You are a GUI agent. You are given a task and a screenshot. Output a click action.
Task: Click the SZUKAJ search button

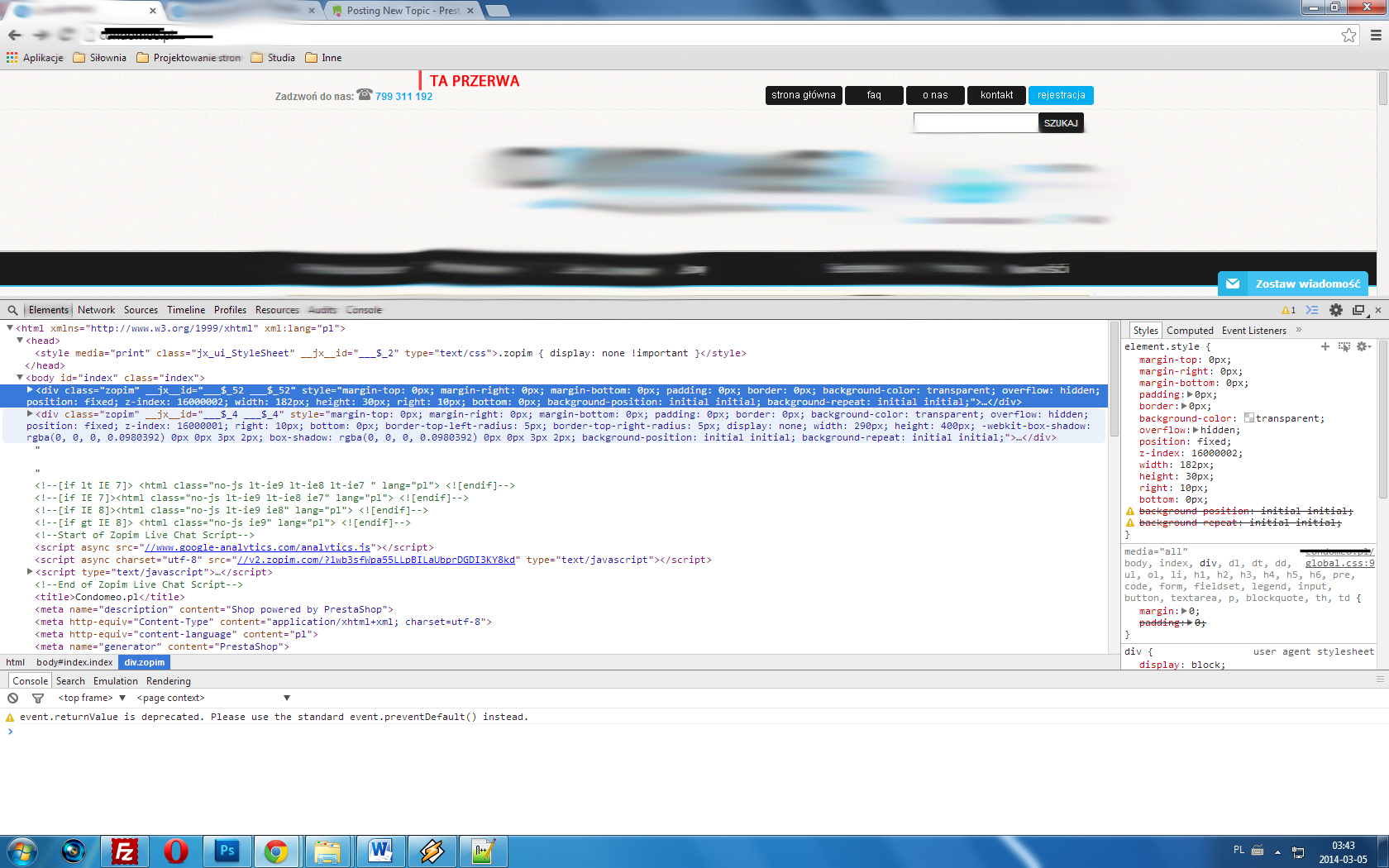pos(1061,123)
